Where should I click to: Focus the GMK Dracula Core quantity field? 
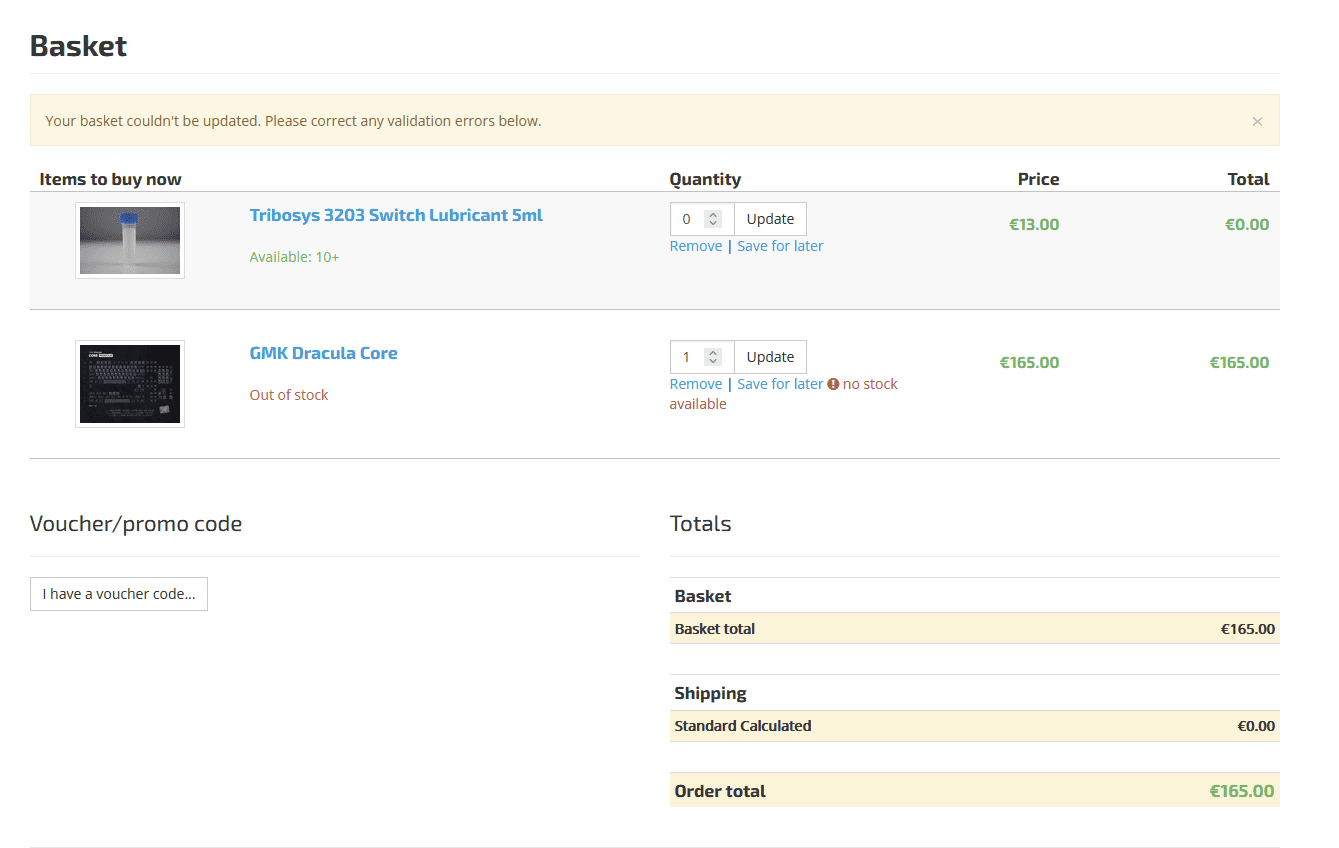coord(688,357)
